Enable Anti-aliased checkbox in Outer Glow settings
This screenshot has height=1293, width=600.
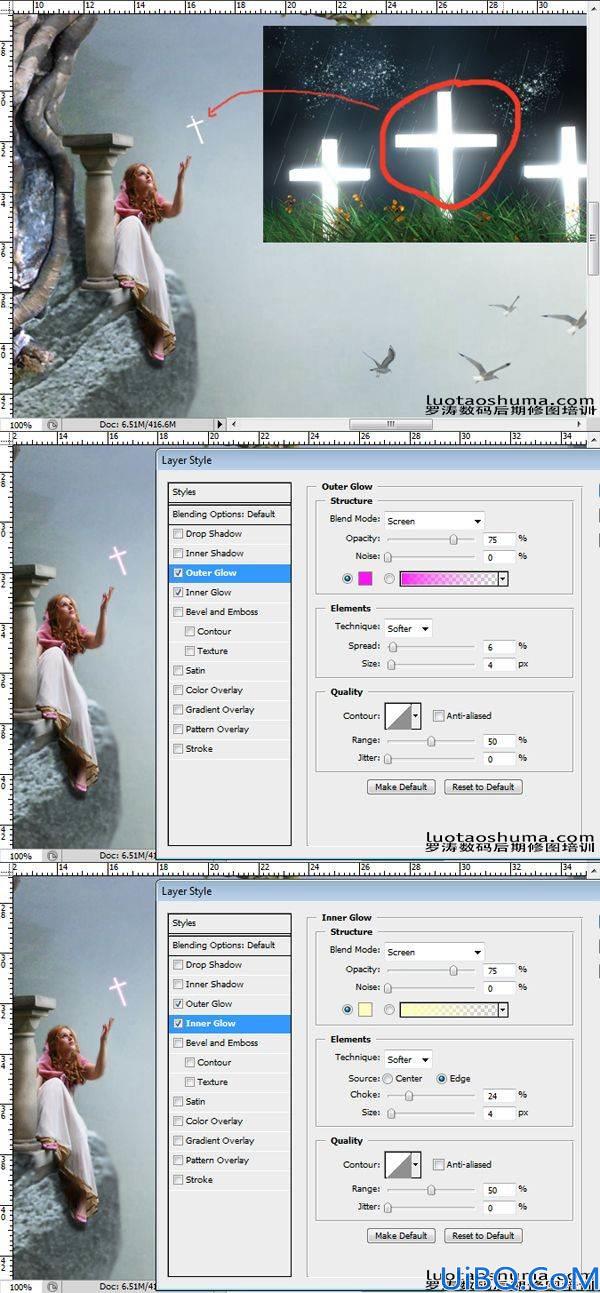pyautogui.click(x=439, y=716)
